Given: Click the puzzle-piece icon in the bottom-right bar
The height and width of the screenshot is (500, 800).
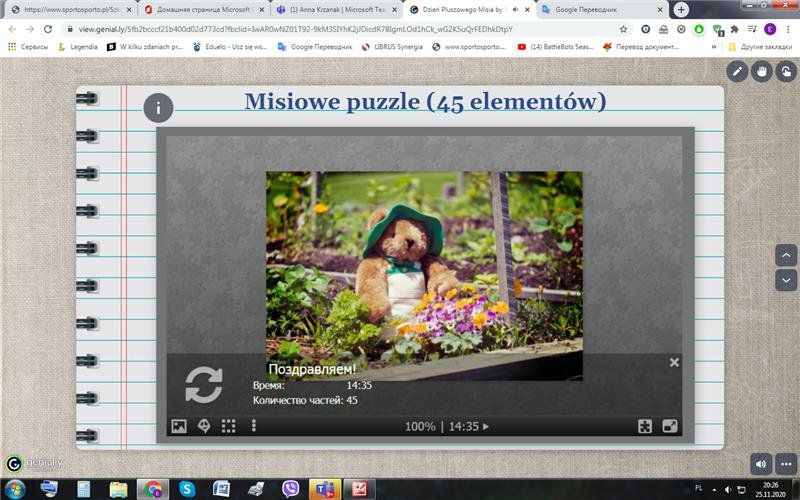Looking at the screenshot, I should coord(645,426).
